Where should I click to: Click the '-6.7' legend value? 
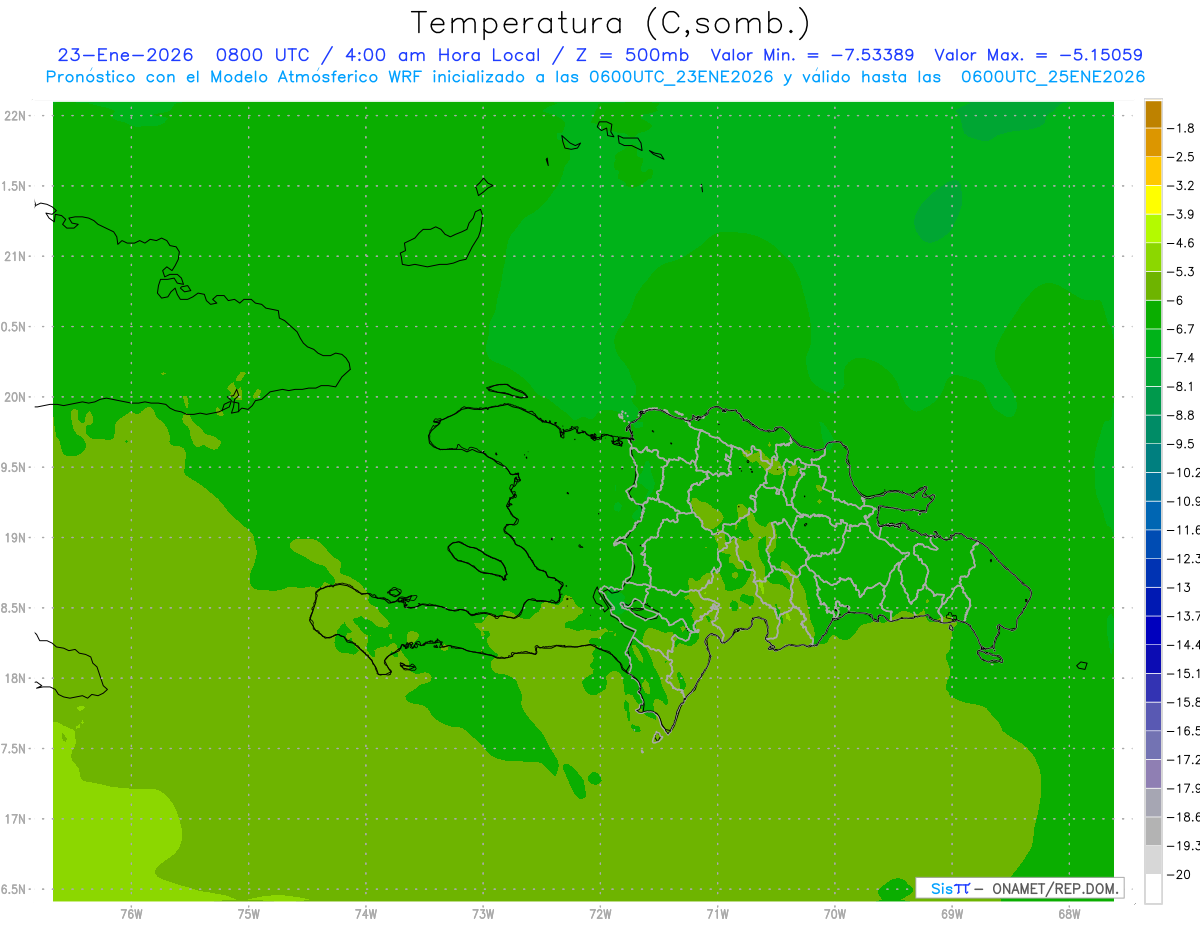[x=1182, y=329]
